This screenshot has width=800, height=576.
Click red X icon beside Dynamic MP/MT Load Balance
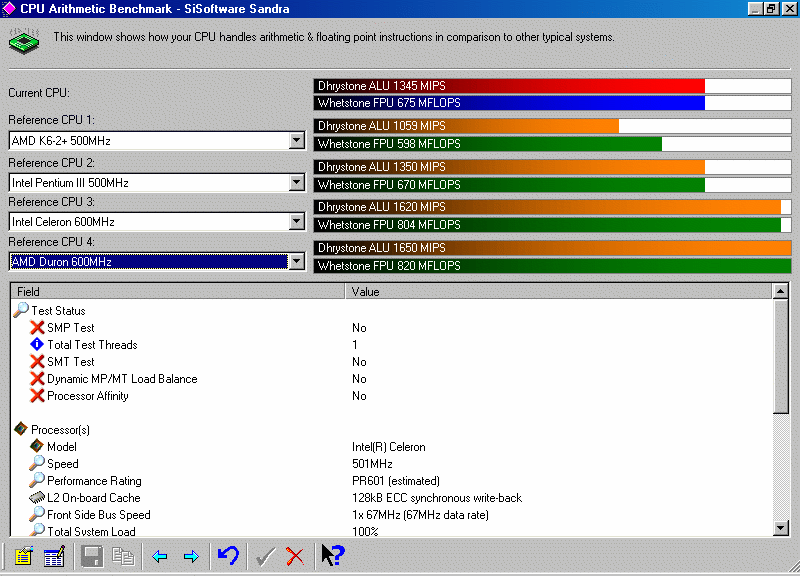[37, 379]
